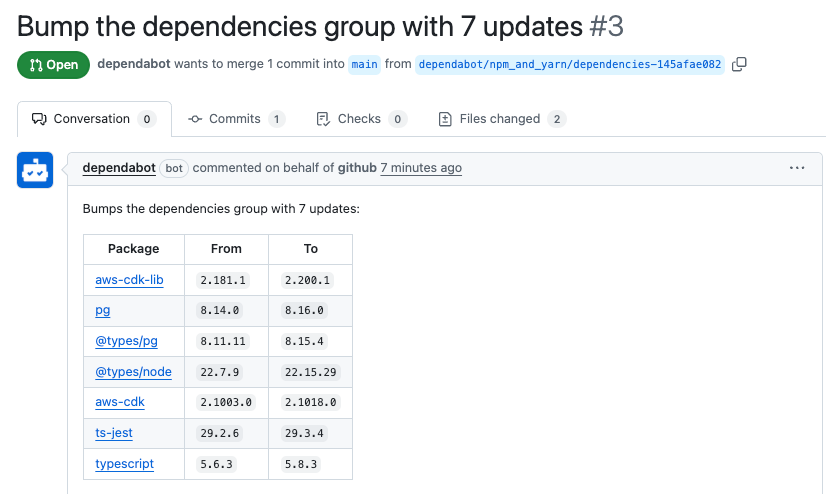Click the Checks count badge

coord(398,120)
